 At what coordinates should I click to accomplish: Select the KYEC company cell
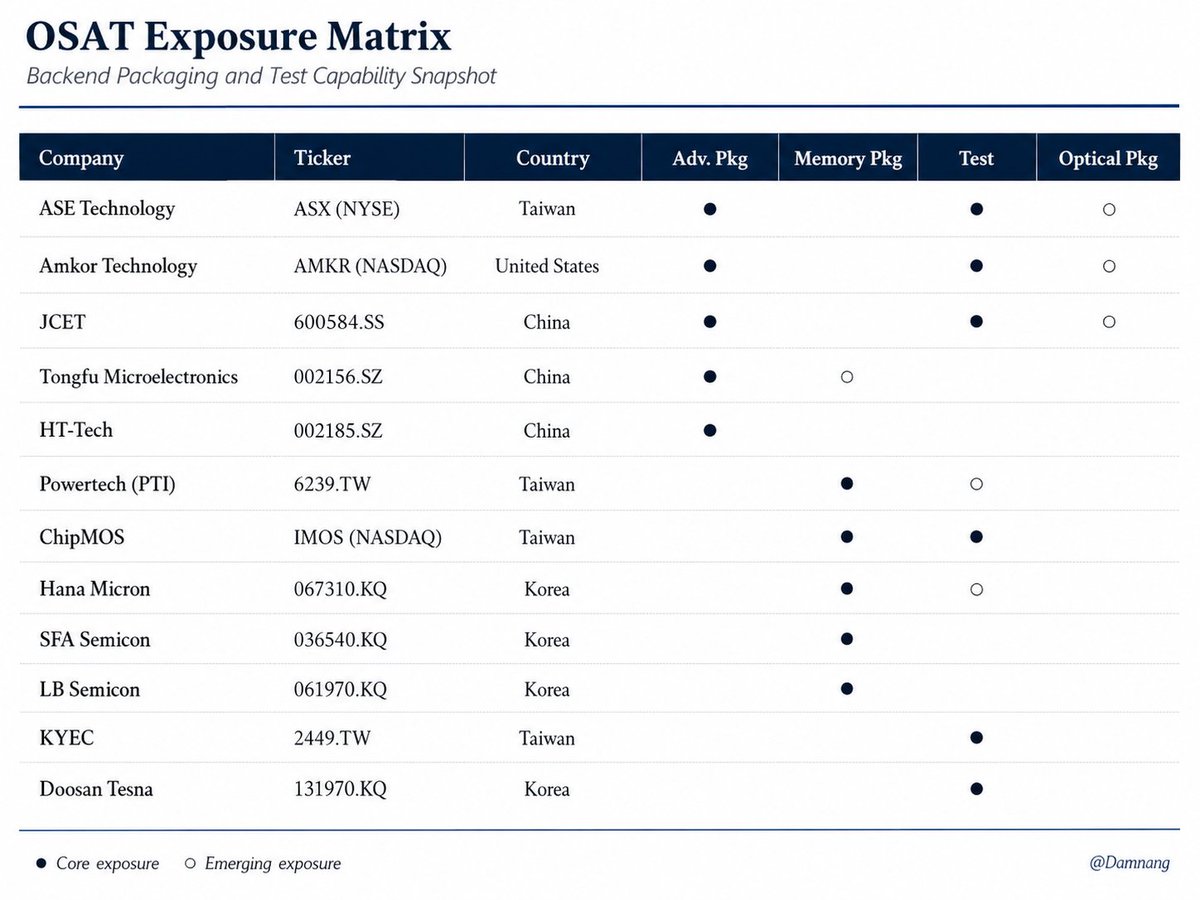(67, 738)
